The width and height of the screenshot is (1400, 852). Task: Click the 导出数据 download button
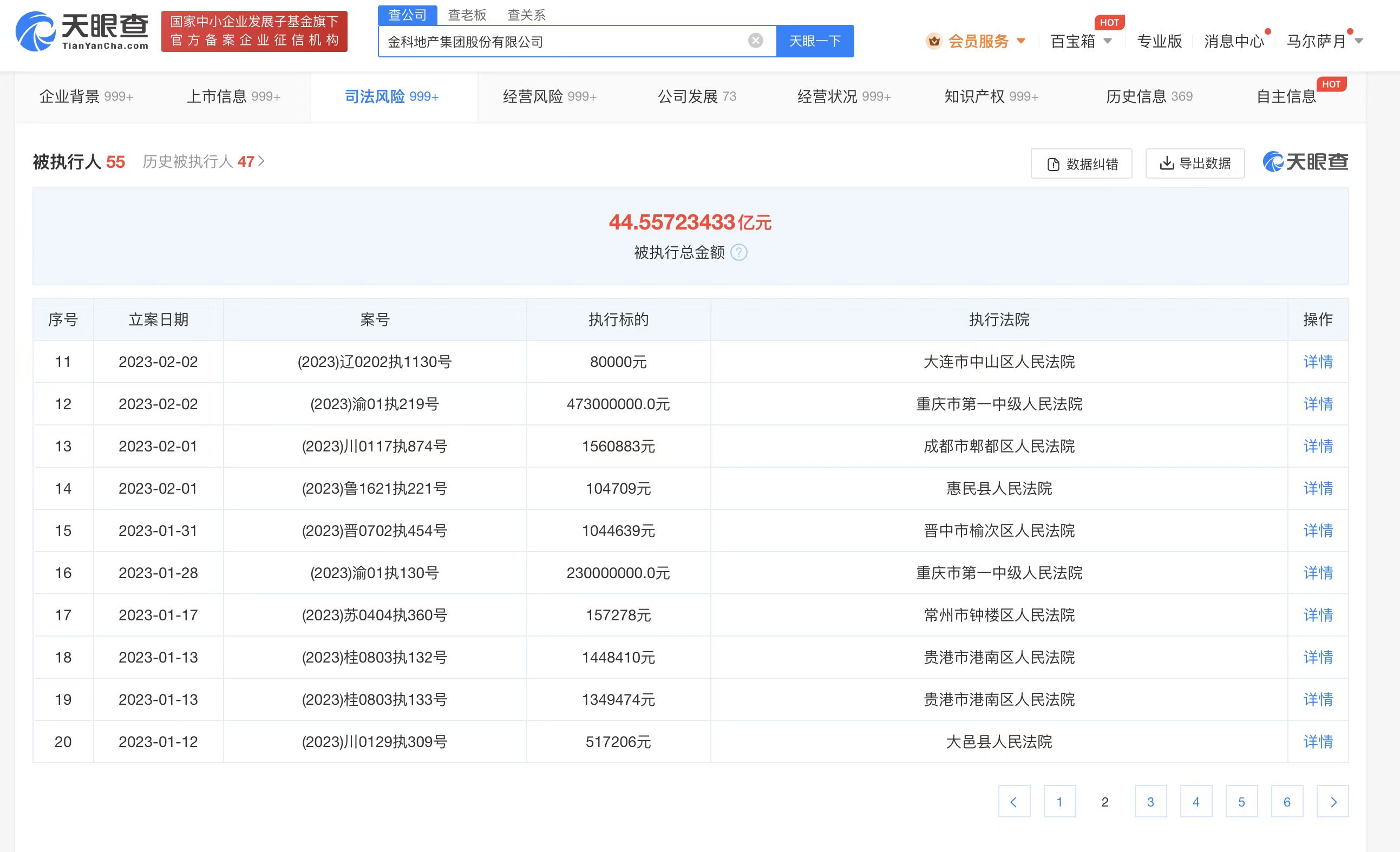1195,163
